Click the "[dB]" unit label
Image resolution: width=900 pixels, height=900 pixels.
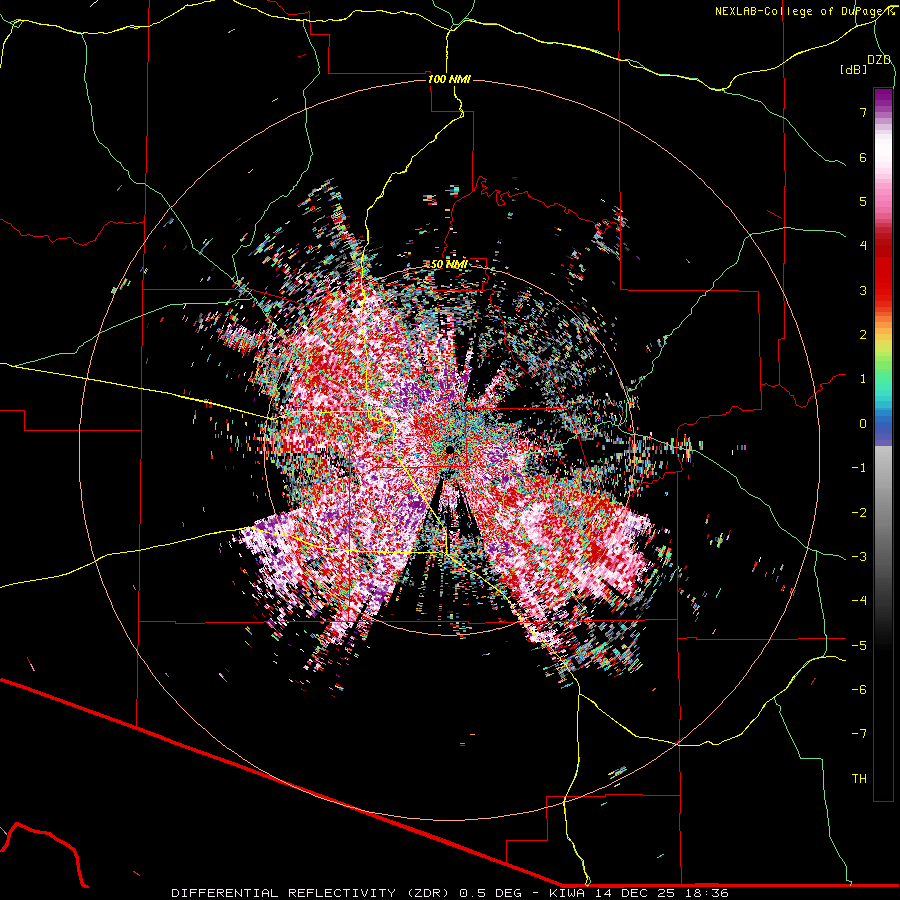[854, 70]
